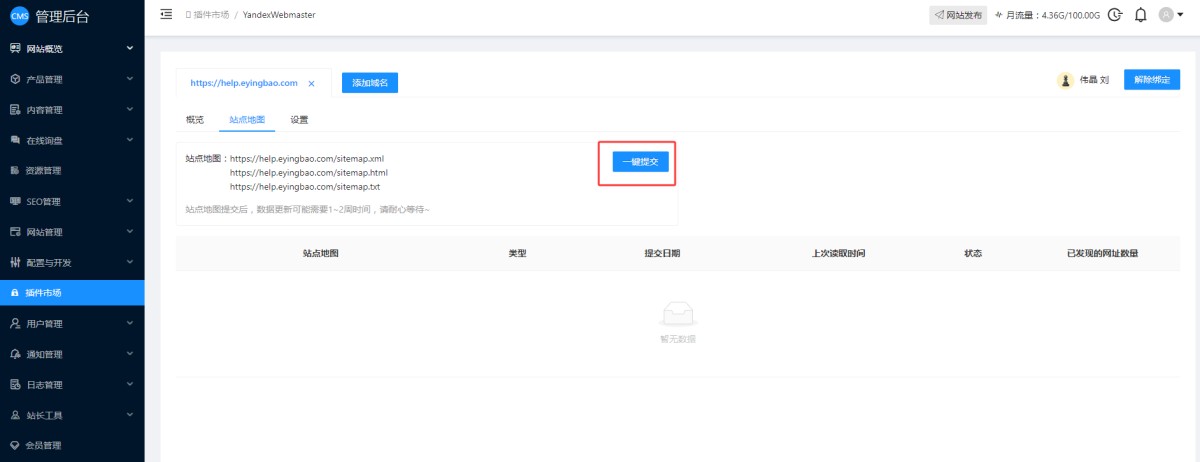Image resolution: width=1200 pixels, height=462 pixels.
Task: Collapse the sidebar with the menu fold icon
Action: point(166,15)
